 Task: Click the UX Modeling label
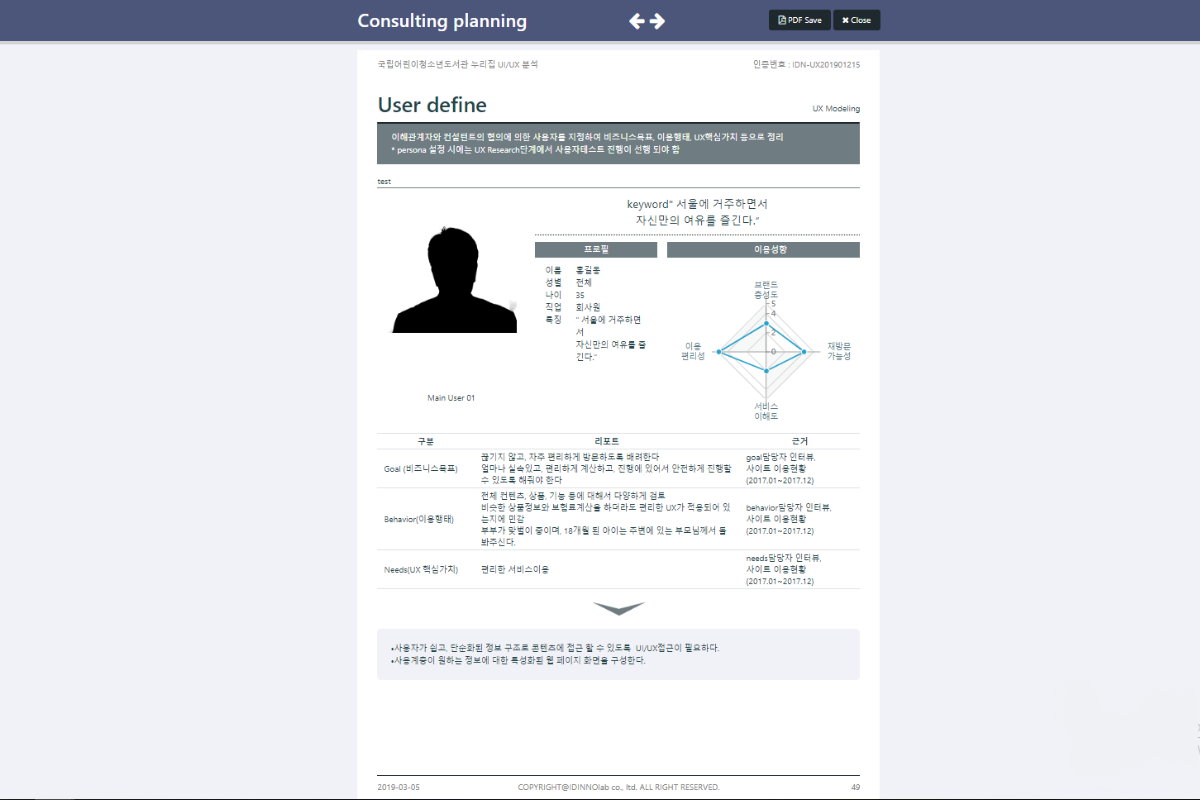pos(835,108)
